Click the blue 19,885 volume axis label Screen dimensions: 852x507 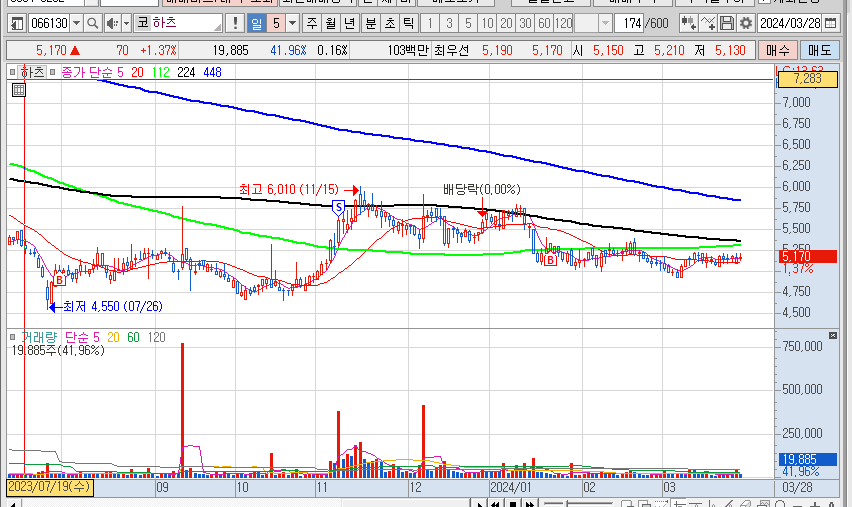pyautogui.click(x=807, y=460)
